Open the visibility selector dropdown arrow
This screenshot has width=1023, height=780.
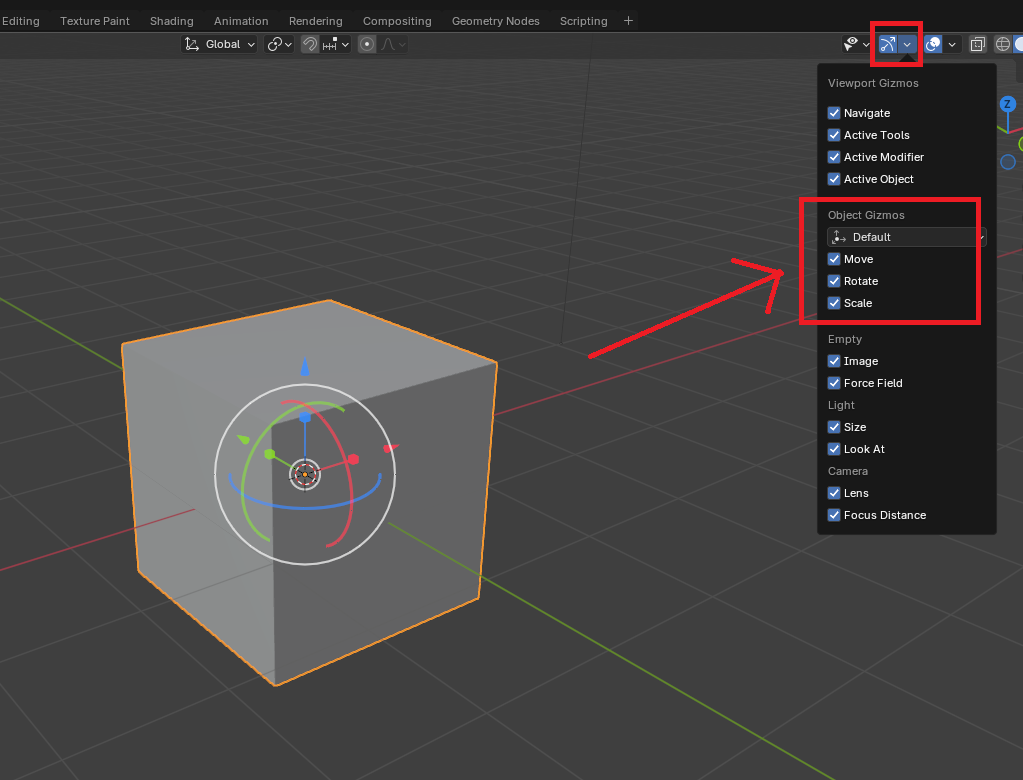pyautogui.click(x=866, y=44)
